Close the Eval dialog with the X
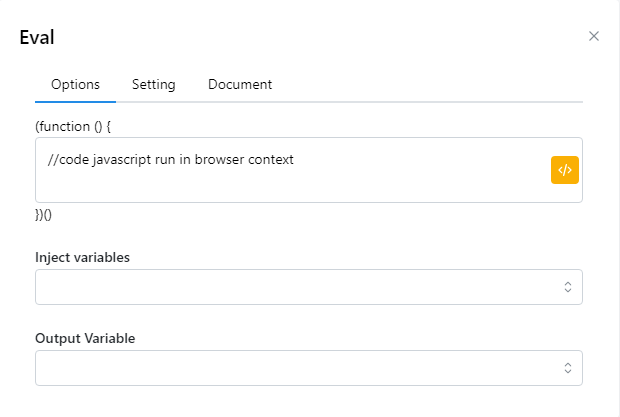This screenshot has height=417, width=620. (x=593, y=36)
